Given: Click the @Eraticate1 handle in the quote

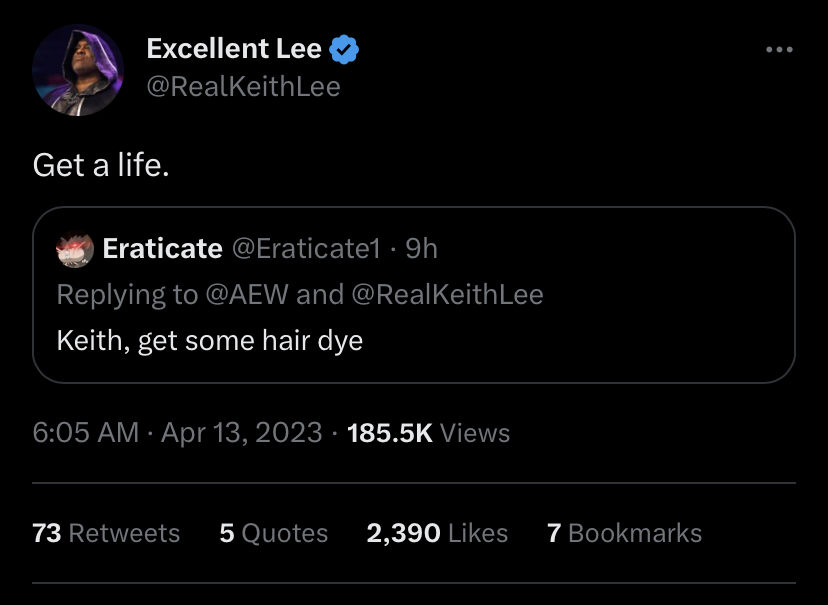Looking at the screenshot, I should [306, 248].
